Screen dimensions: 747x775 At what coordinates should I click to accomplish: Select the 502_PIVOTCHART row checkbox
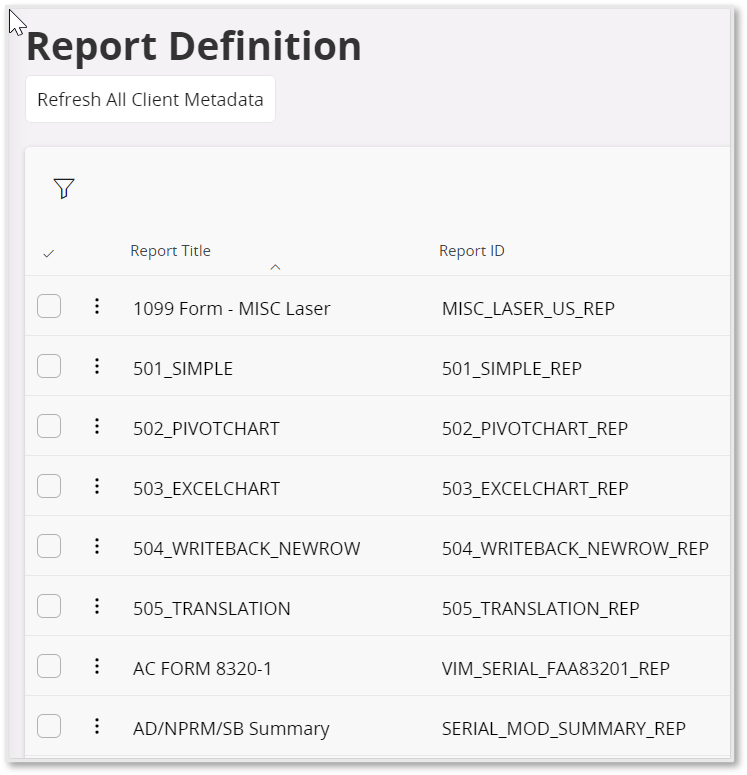point(49,426)
